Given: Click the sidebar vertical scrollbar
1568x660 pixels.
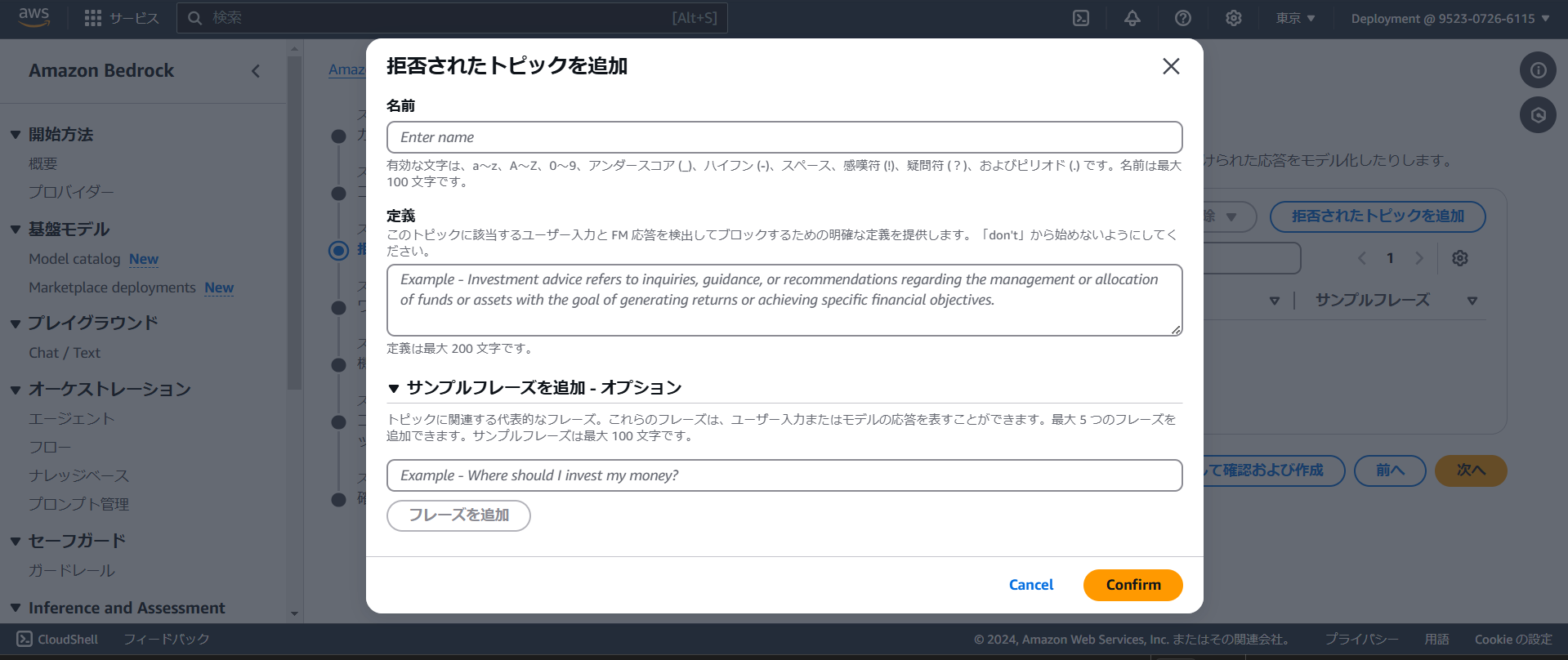Looking at the screenshot, I should click(295, 222).
